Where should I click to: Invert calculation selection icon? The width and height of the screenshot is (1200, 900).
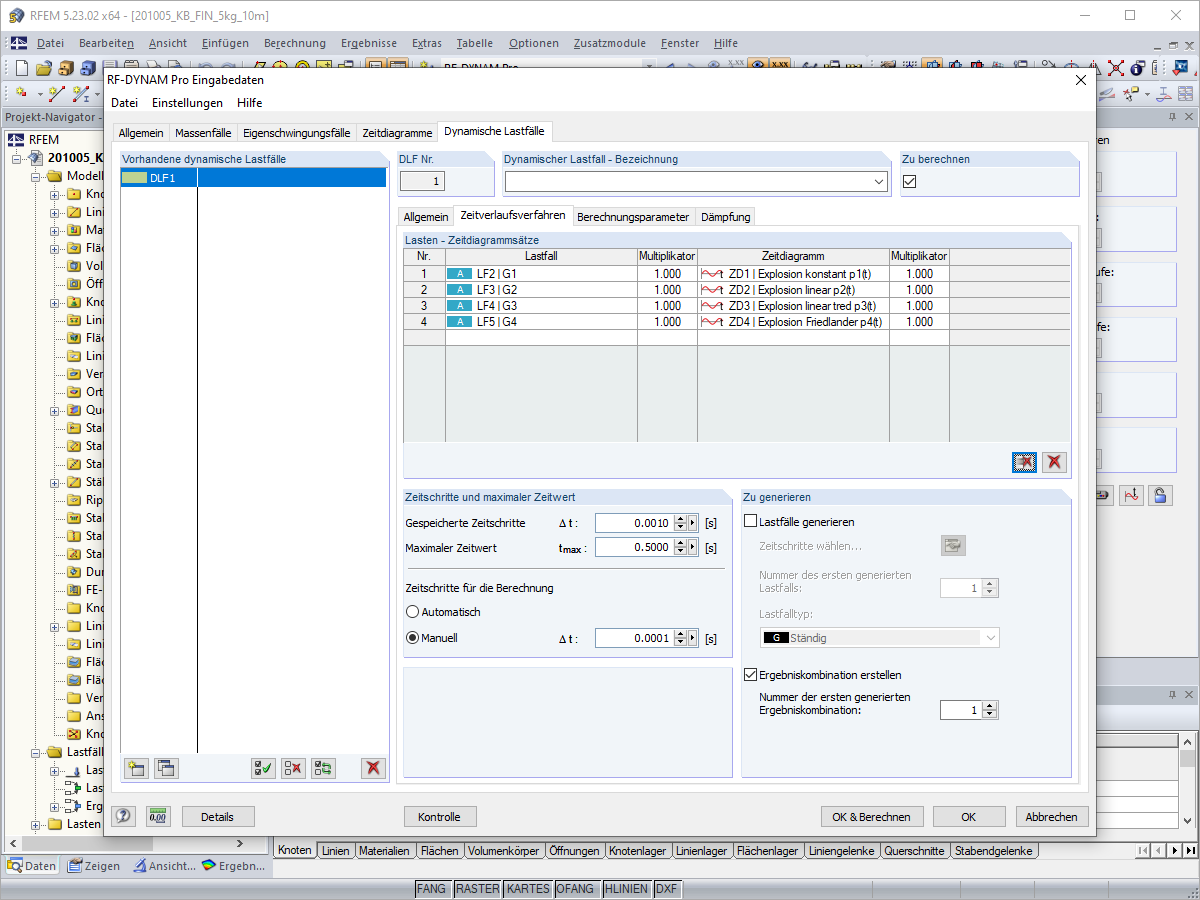[x=324, y=768]
